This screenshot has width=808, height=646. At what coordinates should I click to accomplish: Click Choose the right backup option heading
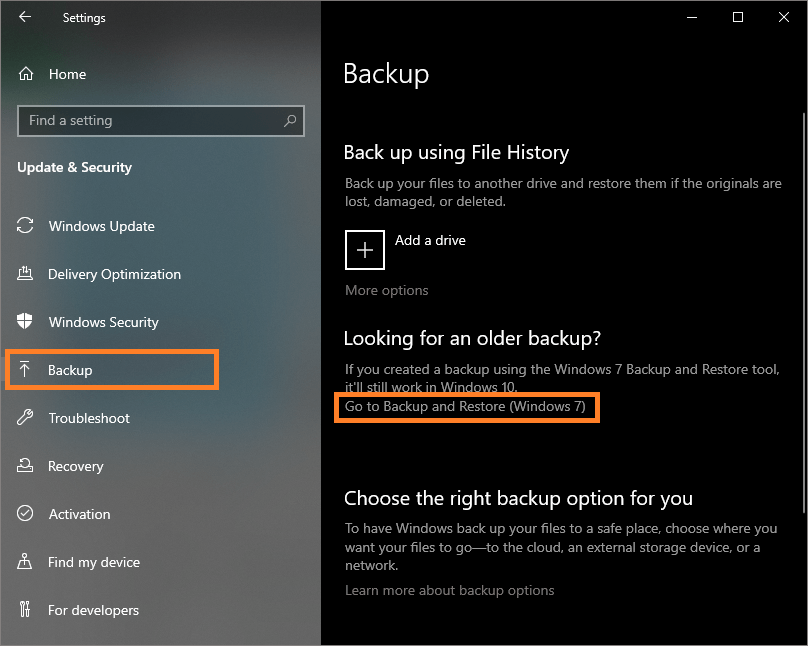coord(518,498)
